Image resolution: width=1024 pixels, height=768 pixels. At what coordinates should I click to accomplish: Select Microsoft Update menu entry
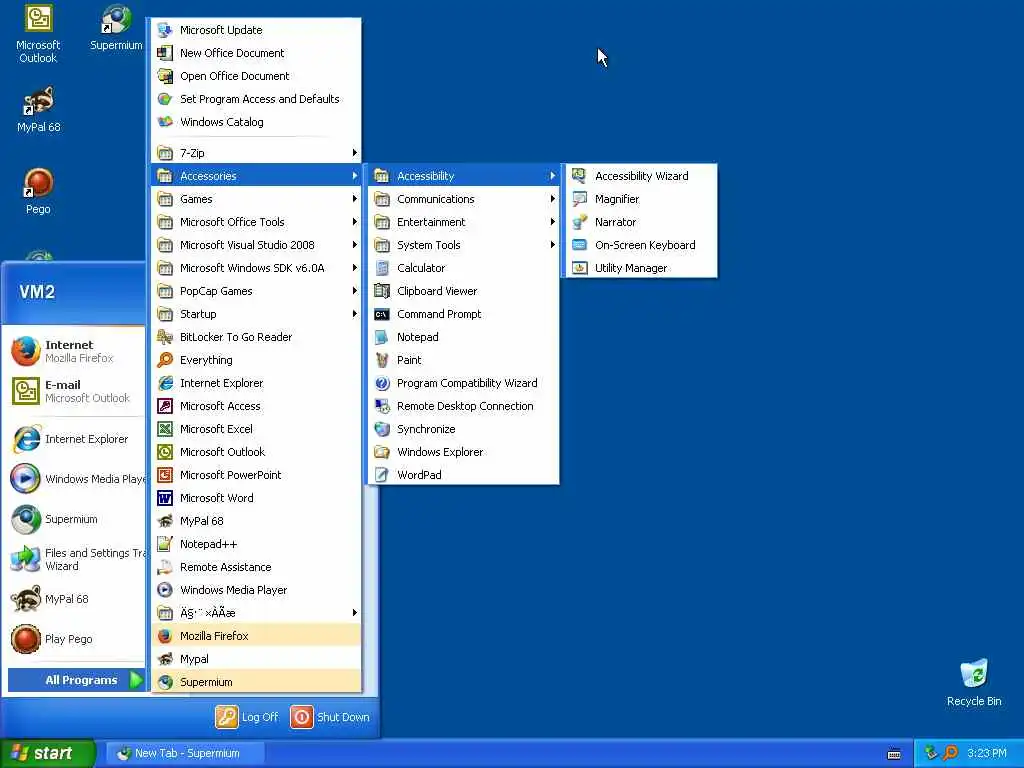coord(256,30)
